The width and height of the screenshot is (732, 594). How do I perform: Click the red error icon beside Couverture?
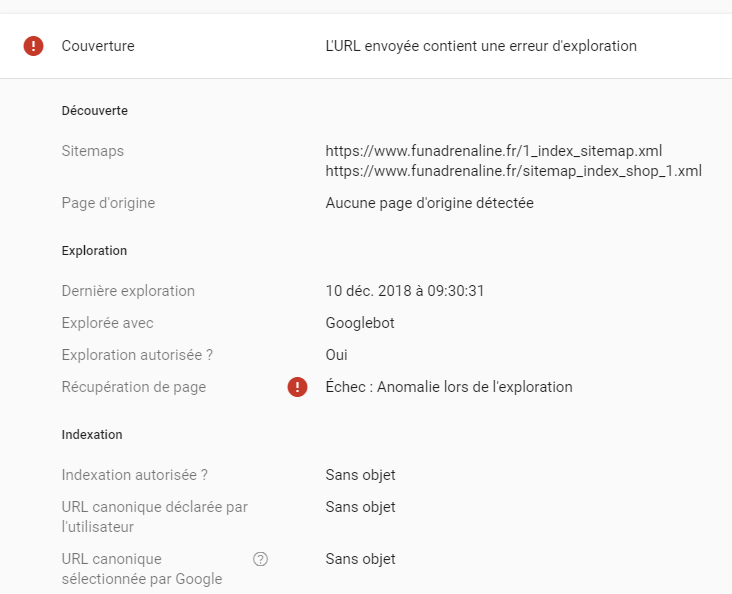pyautogui.click(x=34, y=46)
